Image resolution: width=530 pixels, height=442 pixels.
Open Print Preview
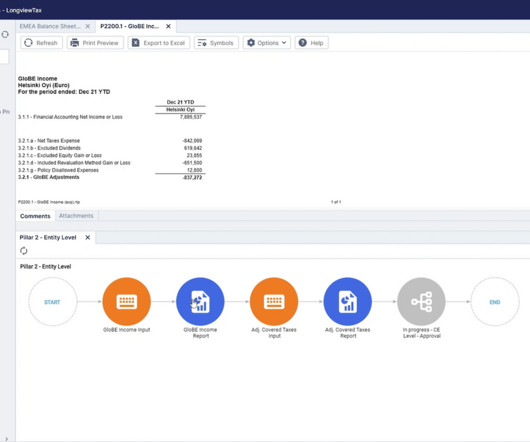(95, 43)
